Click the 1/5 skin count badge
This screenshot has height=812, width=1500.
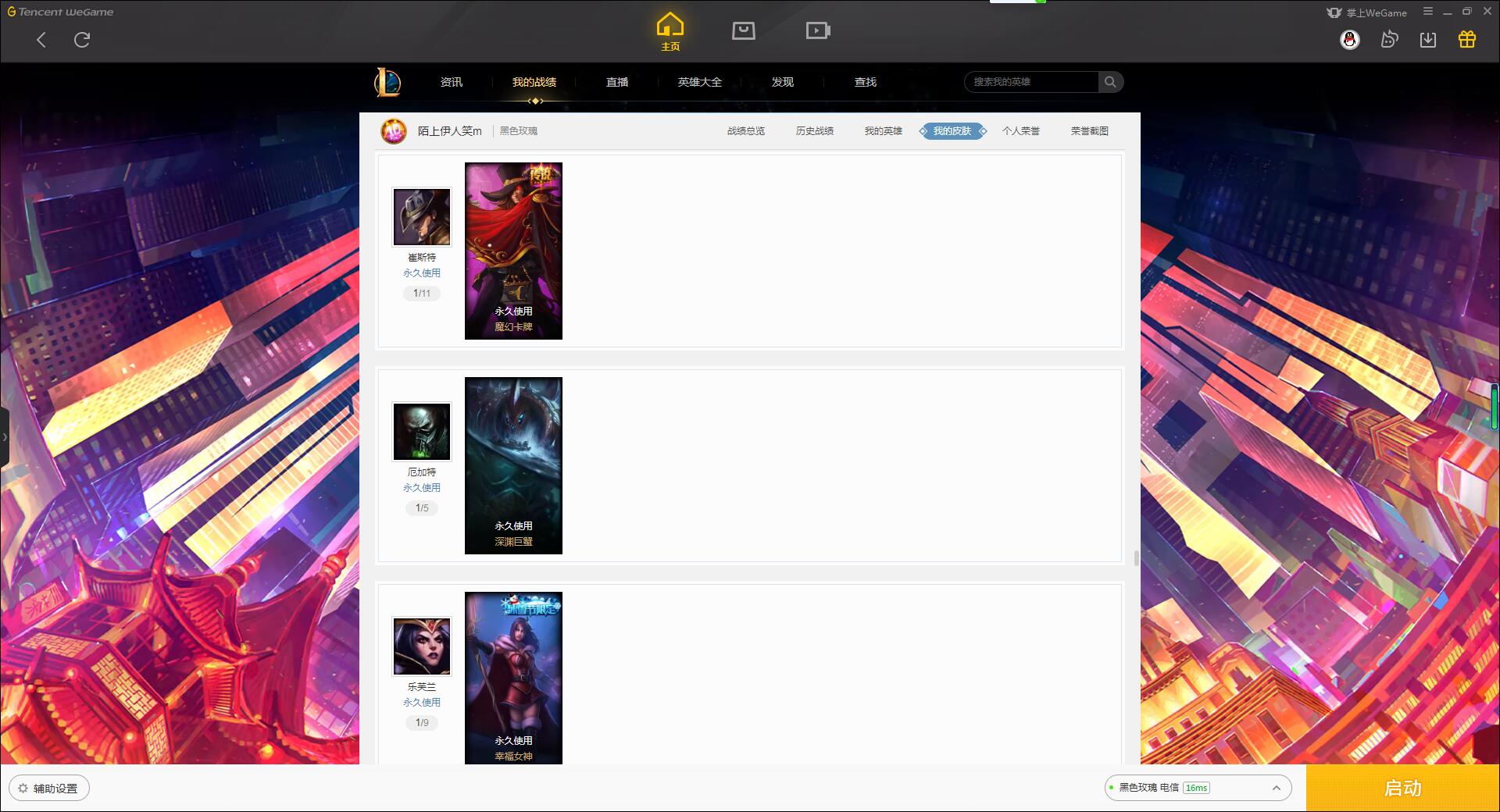click(x=422, y=508)
